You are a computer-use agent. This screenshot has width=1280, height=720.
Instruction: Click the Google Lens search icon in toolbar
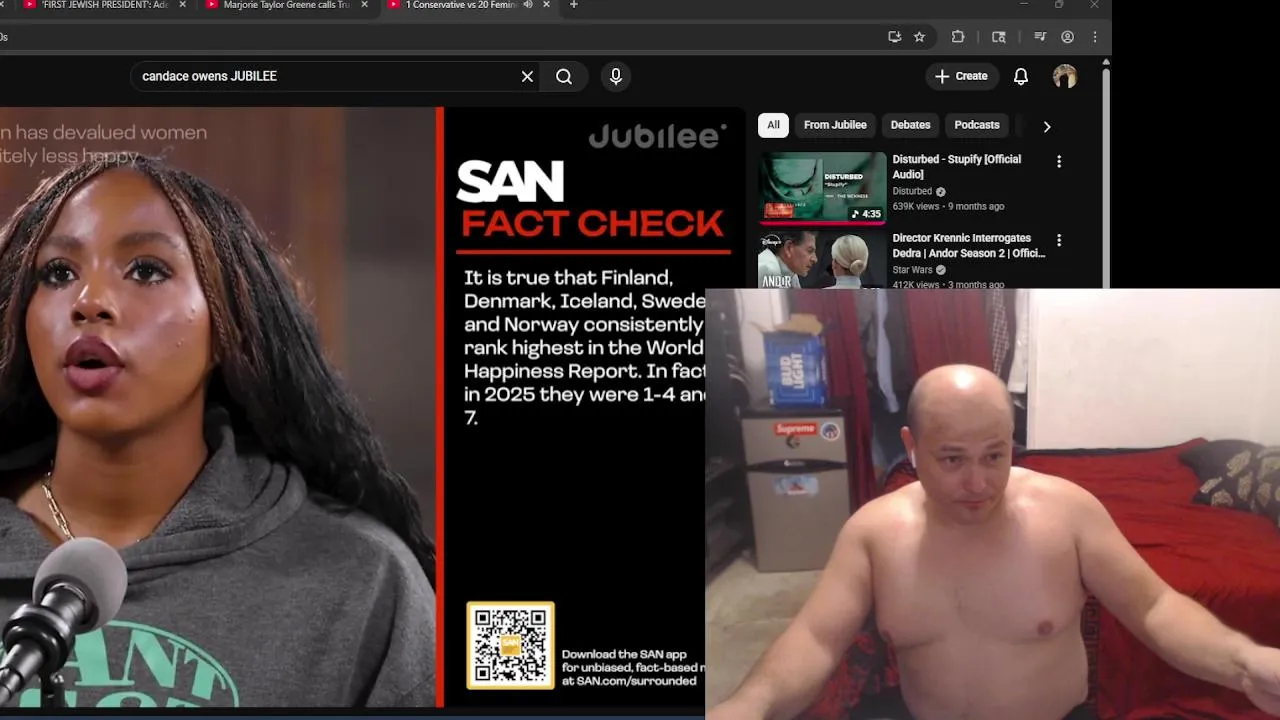click(x=998, y=37)
